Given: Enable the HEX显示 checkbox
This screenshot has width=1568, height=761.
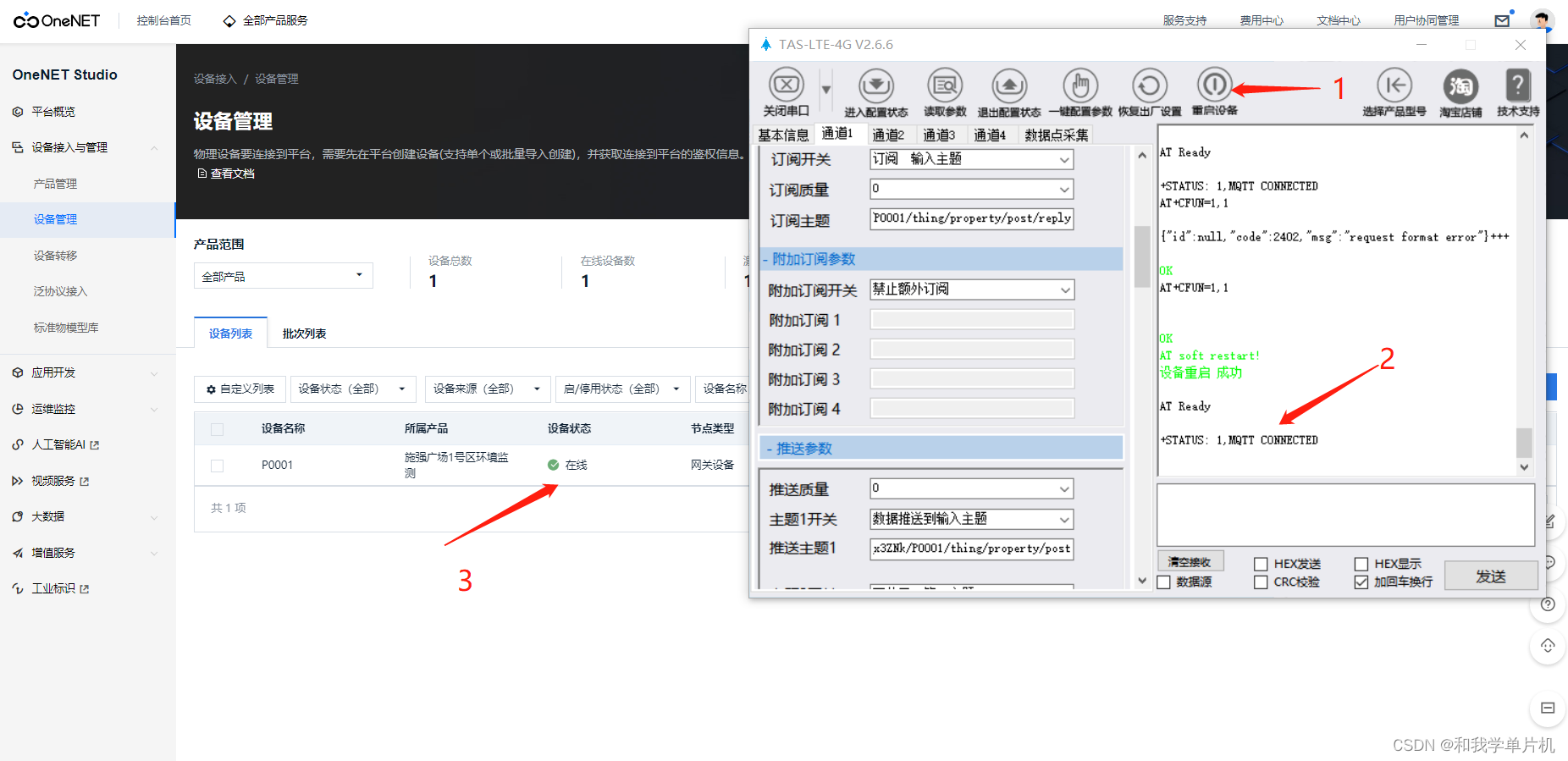Looking at the screenshot, I should coord(1361,564).
